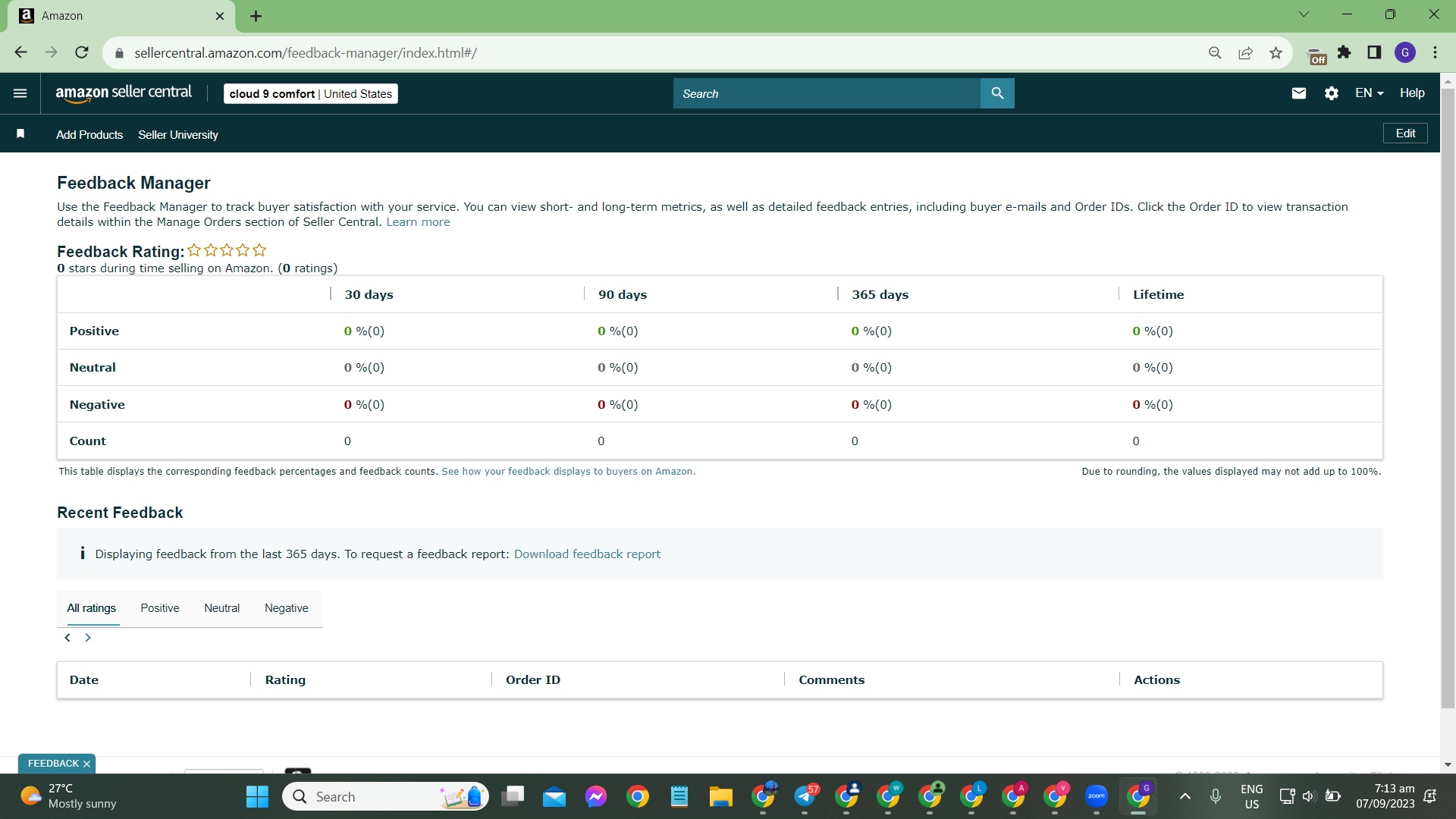Go to previous feedback page arrow
This screenshot has width=1456, height=819.
click(x=67, y=638)
